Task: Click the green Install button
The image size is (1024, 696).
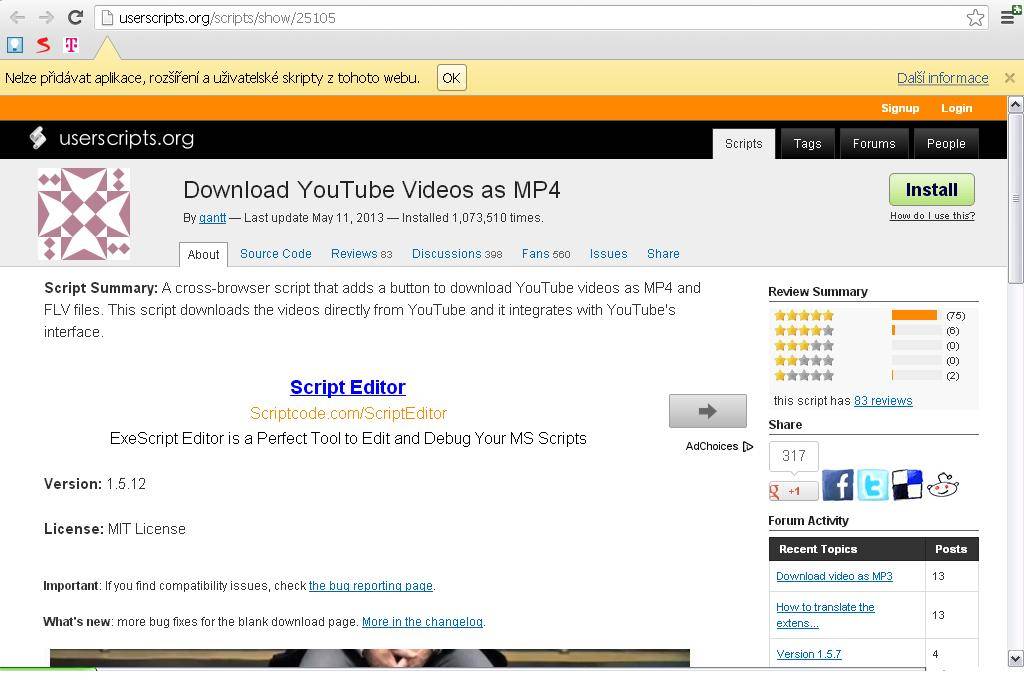Action: [x=932, y=190]
